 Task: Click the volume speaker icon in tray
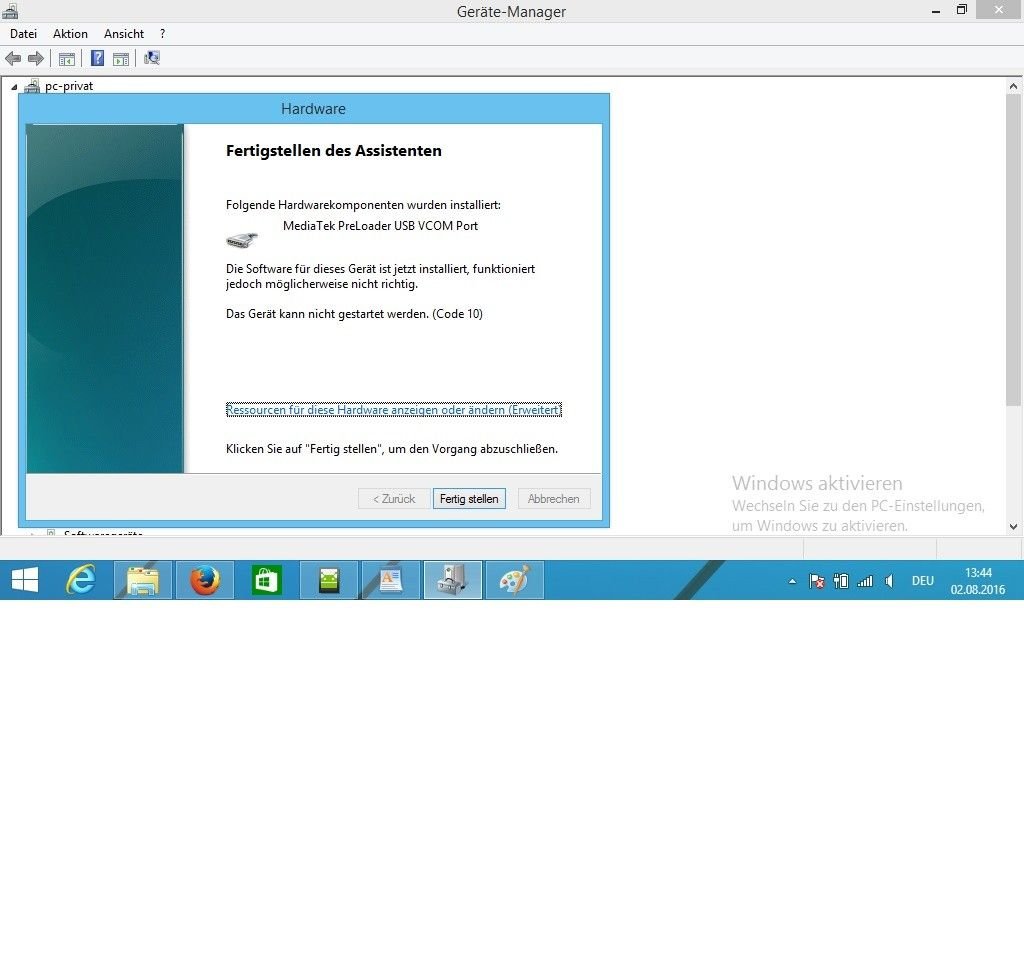coord(889,581)
